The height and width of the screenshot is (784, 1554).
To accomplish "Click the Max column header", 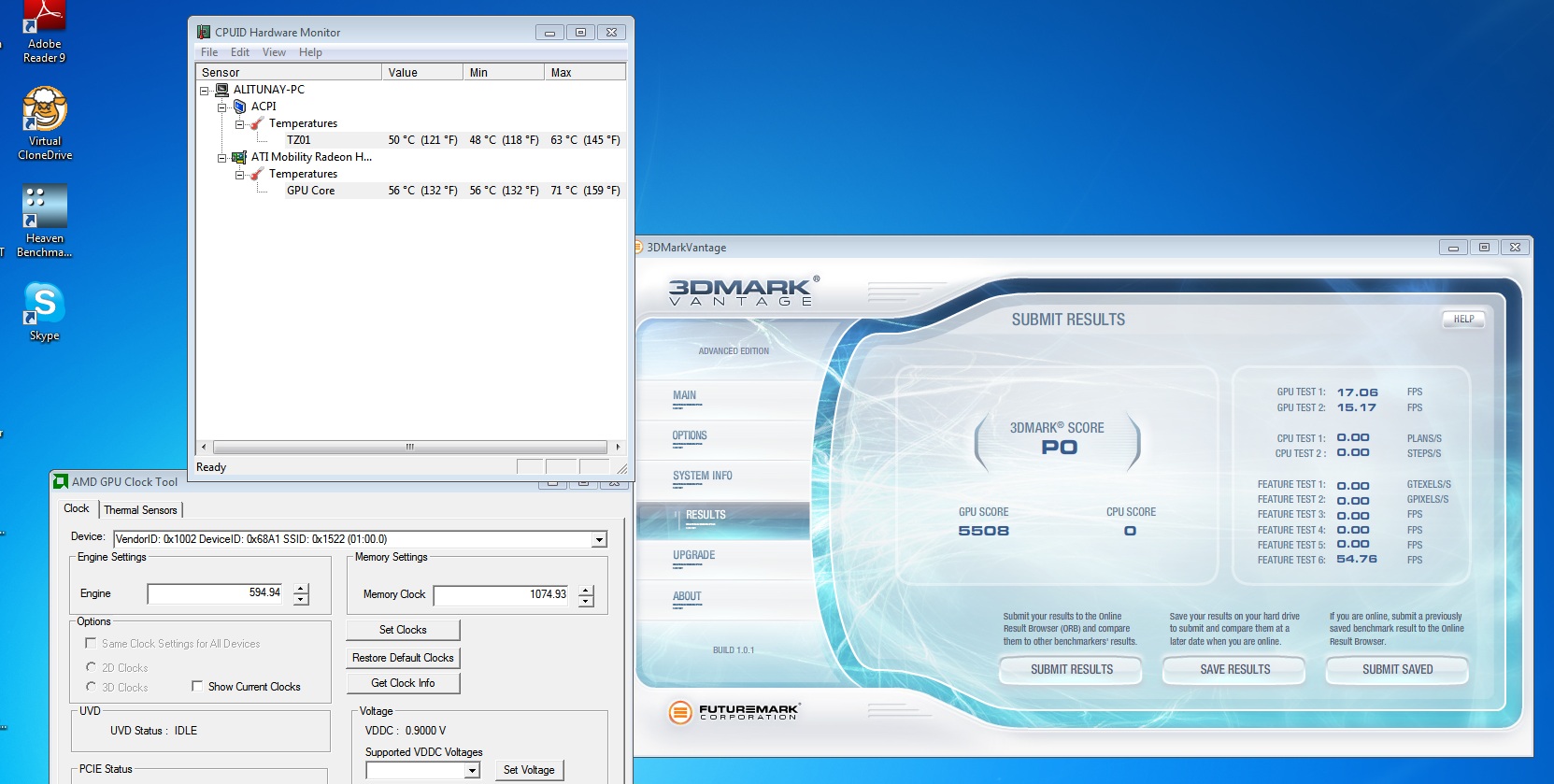I will click(585, 72).
